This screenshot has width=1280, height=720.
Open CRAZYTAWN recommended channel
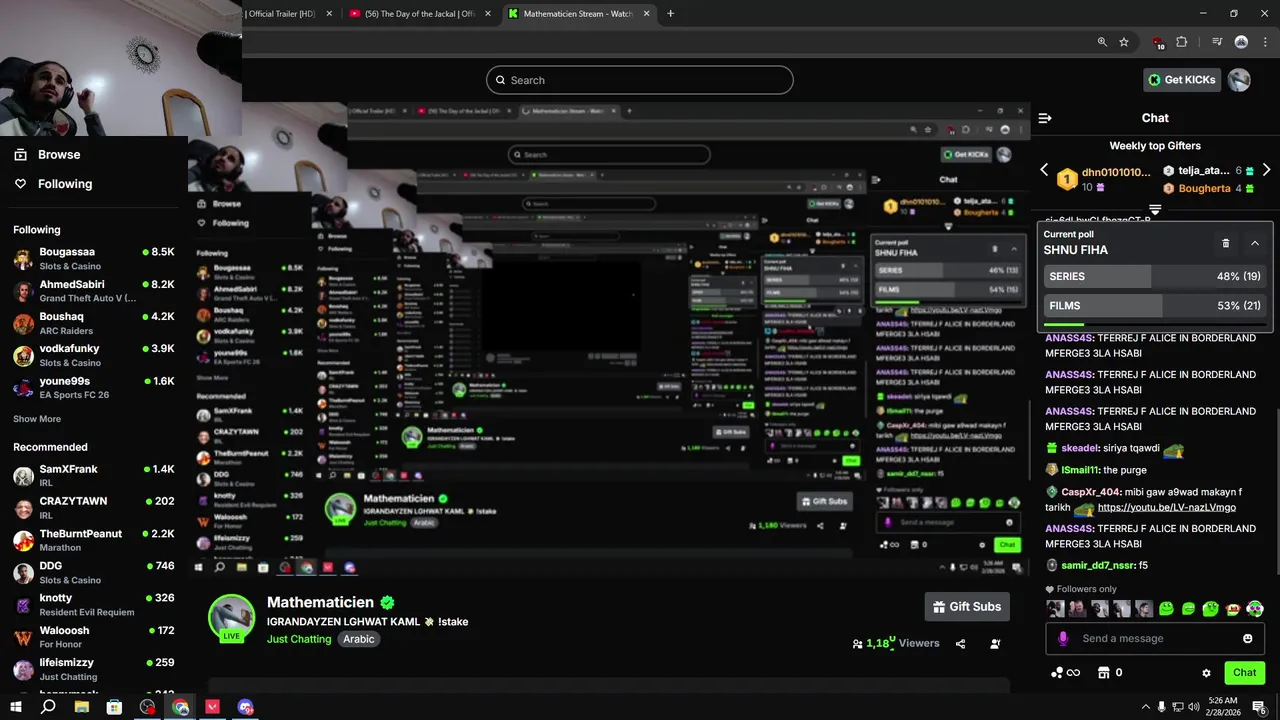pos(94,507)
